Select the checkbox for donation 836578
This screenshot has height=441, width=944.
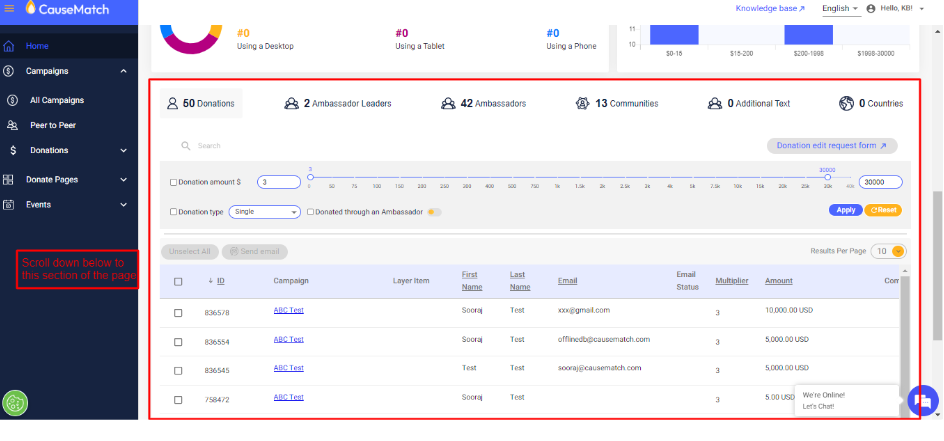[178, 313]
